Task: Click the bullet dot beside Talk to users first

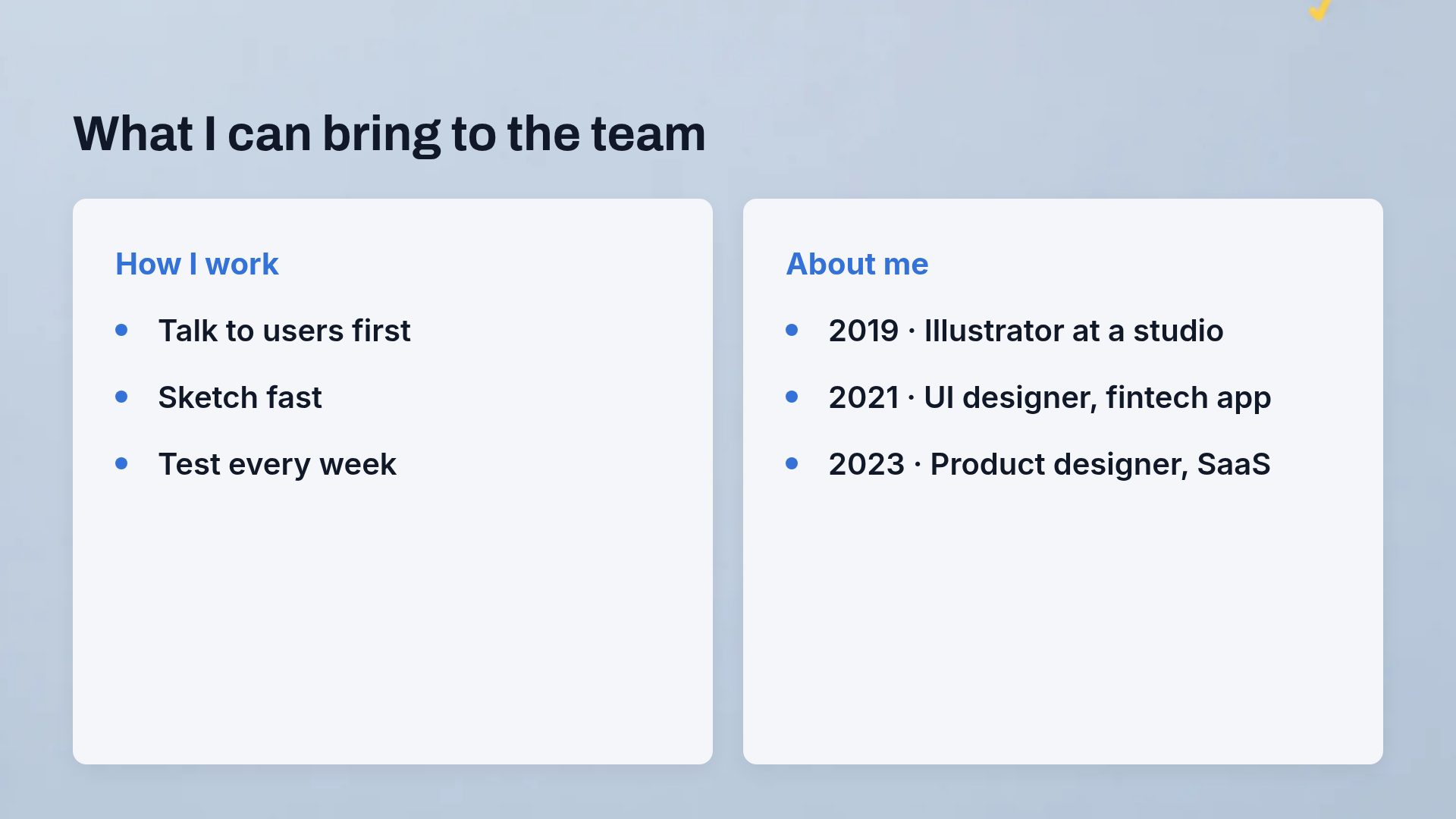Action: tap(121, 330)
